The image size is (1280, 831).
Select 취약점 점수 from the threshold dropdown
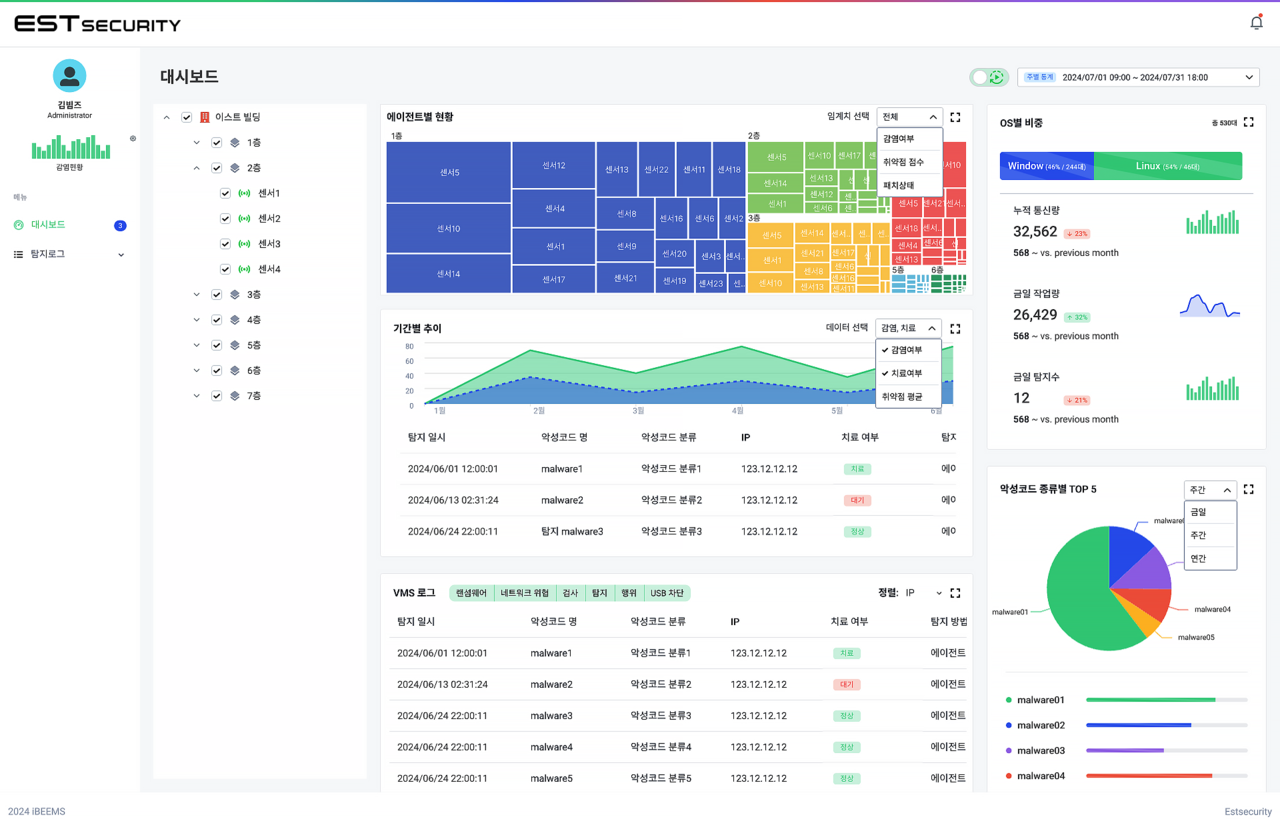click(904, 162)
